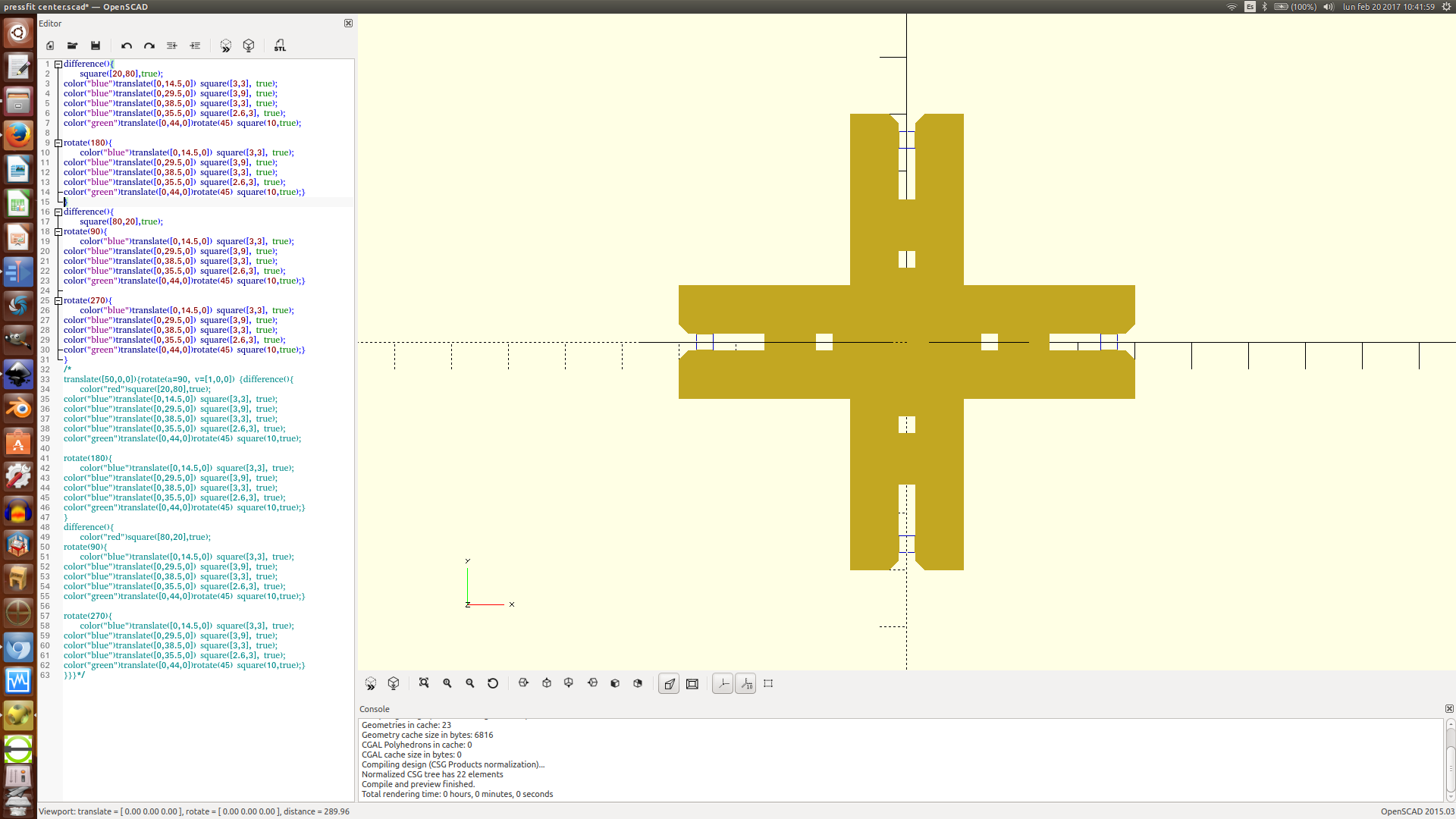Reset the viewport view
This screenshot has width=1456, height=819.
[x=493, y=683]
